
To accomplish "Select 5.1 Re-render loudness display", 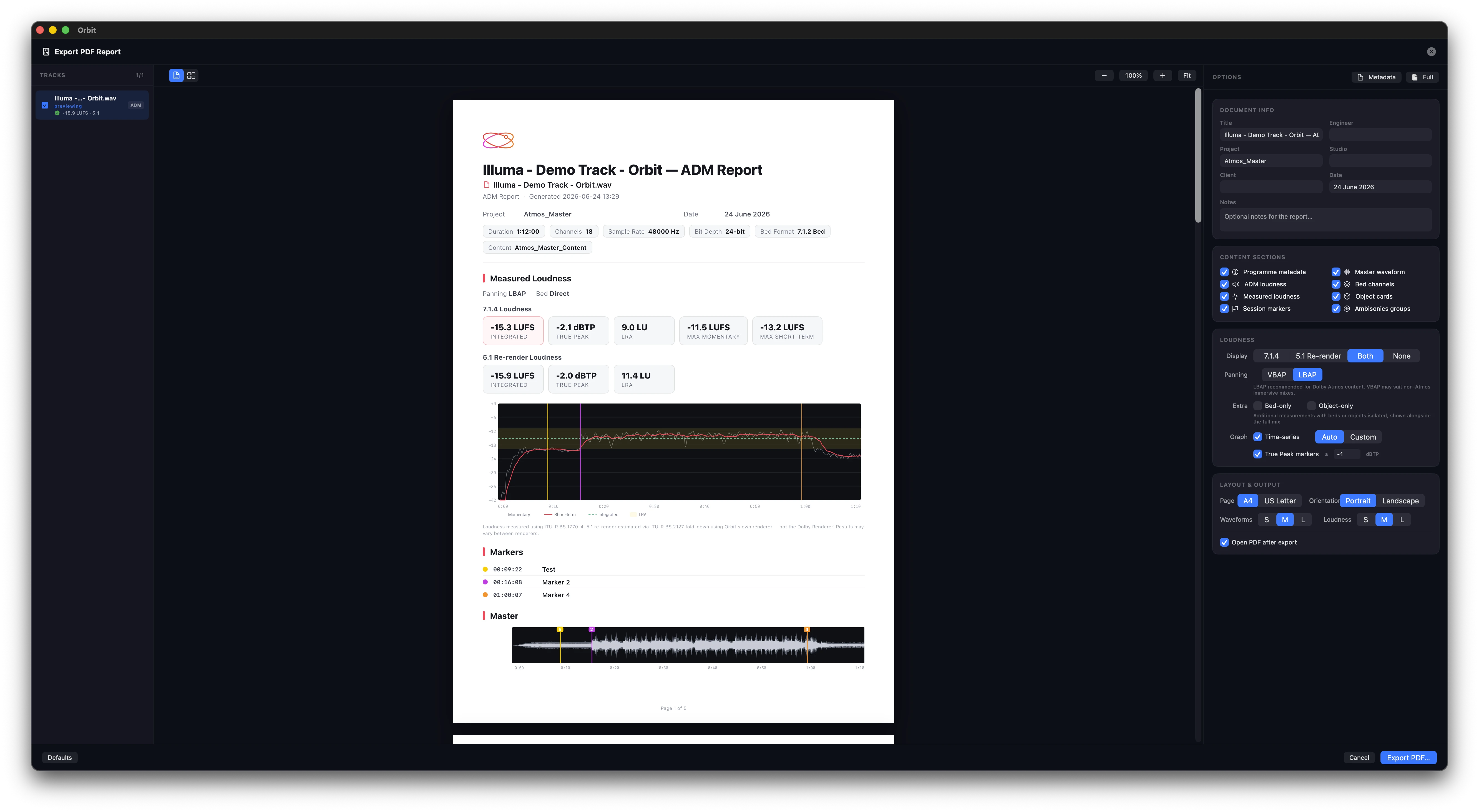I will coord(1318,356).
